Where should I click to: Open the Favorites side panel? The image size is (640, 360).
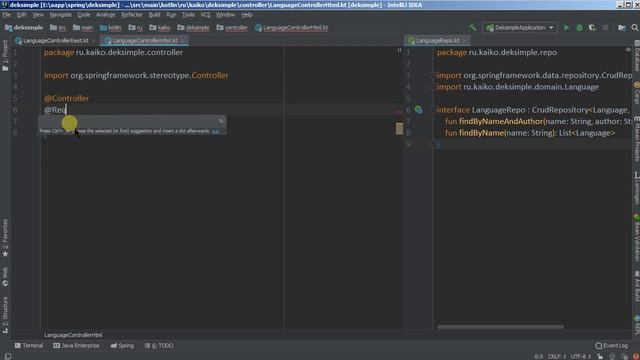pos(5,238)
